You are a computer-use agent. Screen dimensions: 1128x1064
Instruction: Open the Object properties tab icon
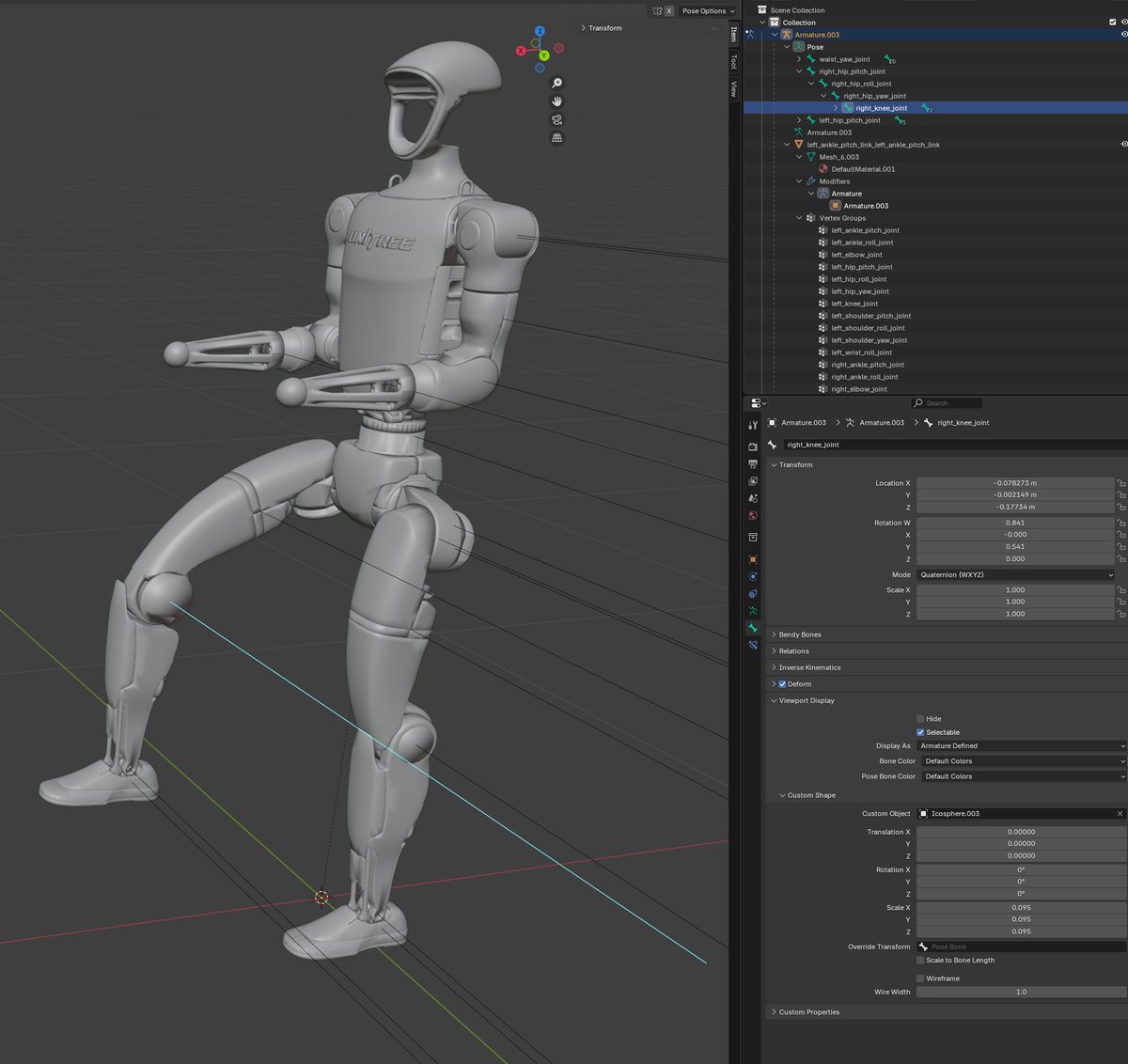pyautogui.click(x=753, y=559)
